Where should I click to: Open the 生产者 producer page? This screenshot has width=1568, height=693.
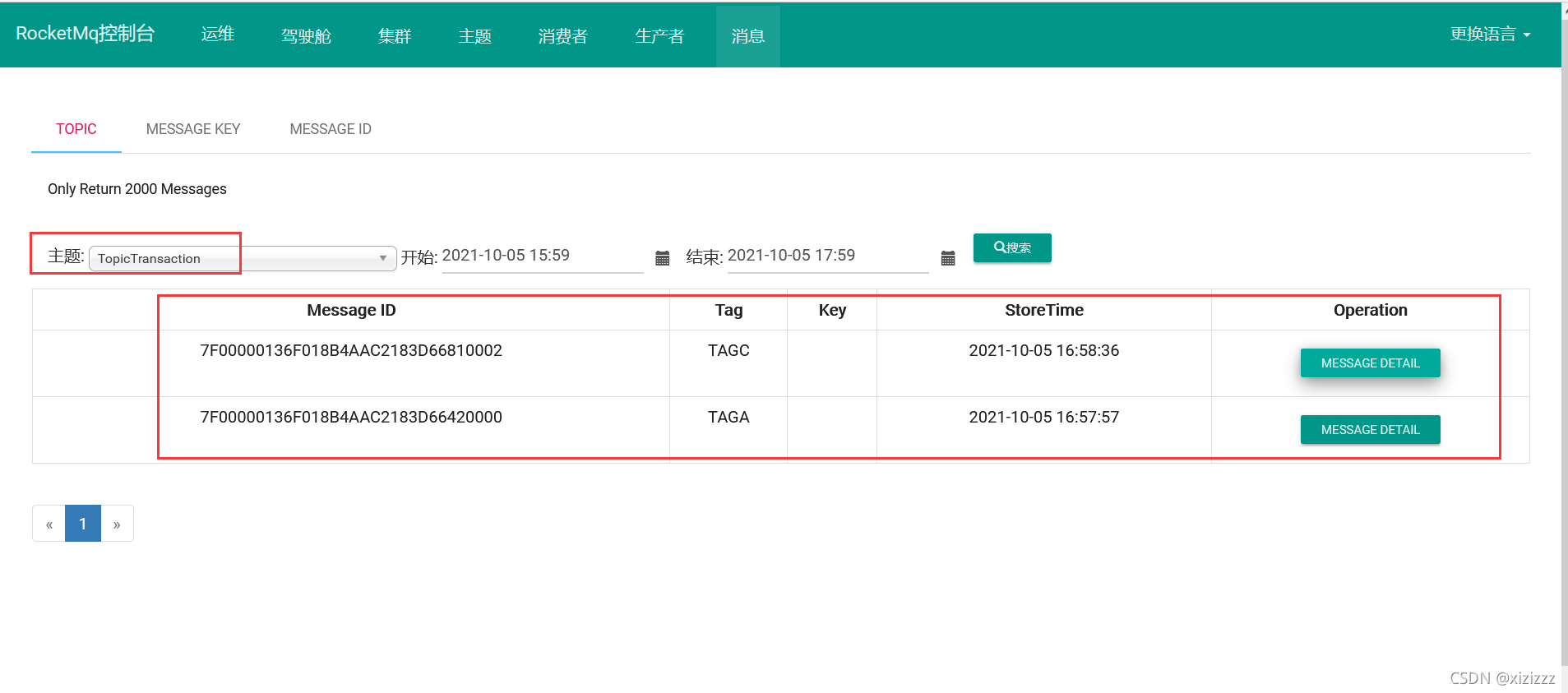pos(659,35)
